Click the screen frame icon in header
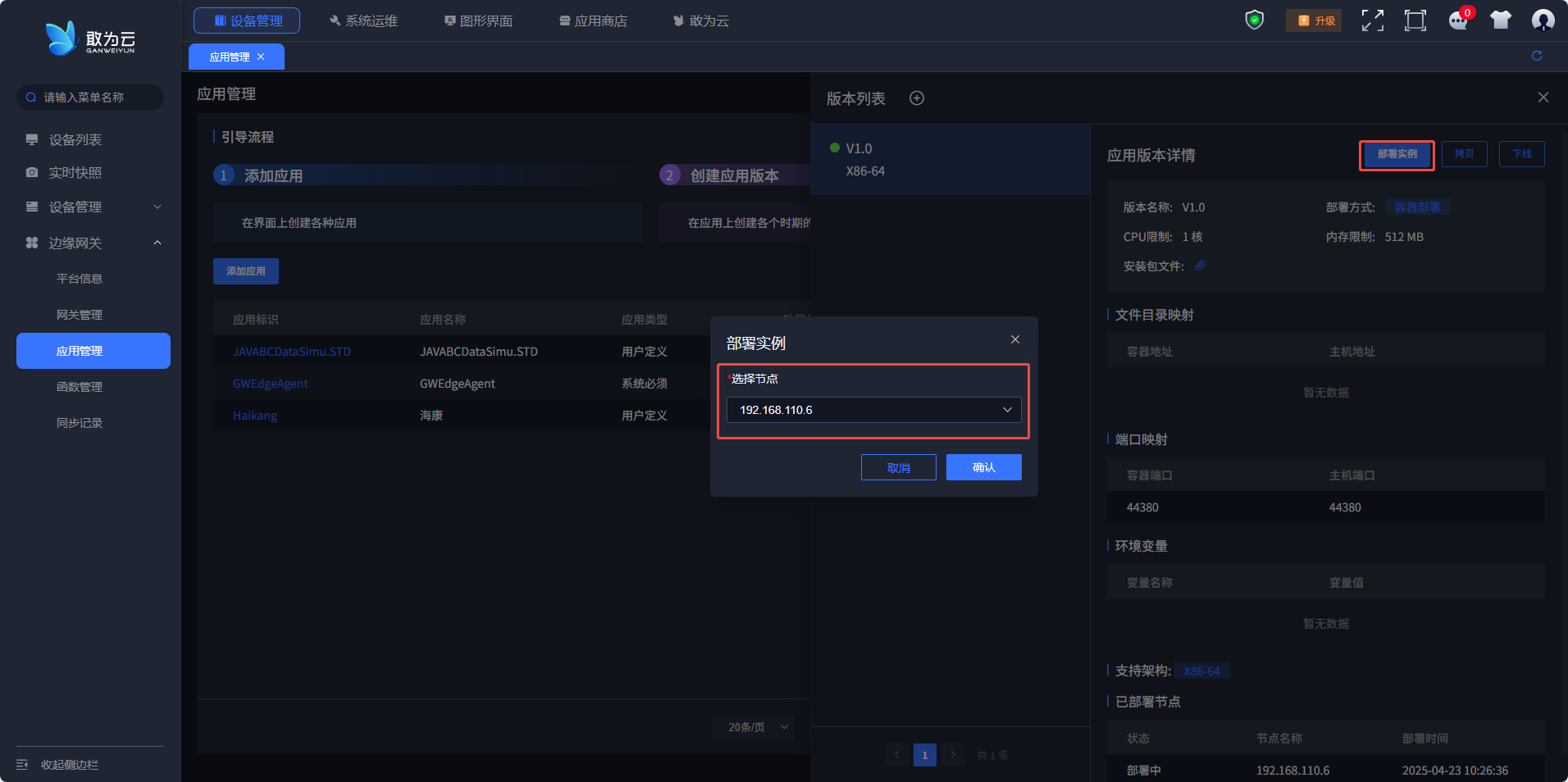The width and height of the screenshot is (1568, 782). click(x=1415, y=20)
